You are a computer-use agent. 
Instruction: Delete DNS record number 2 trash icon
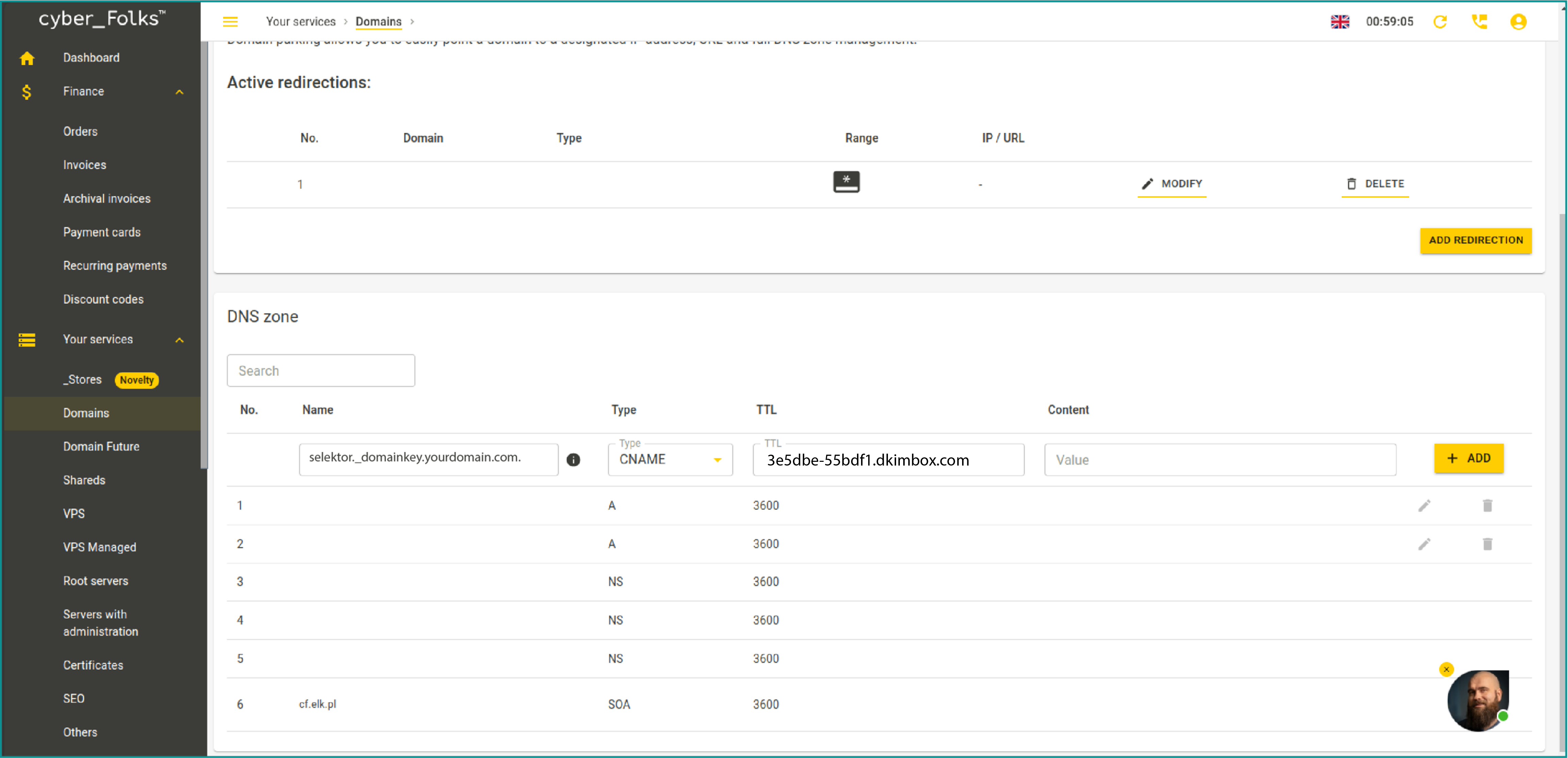tap(1487, 544)
